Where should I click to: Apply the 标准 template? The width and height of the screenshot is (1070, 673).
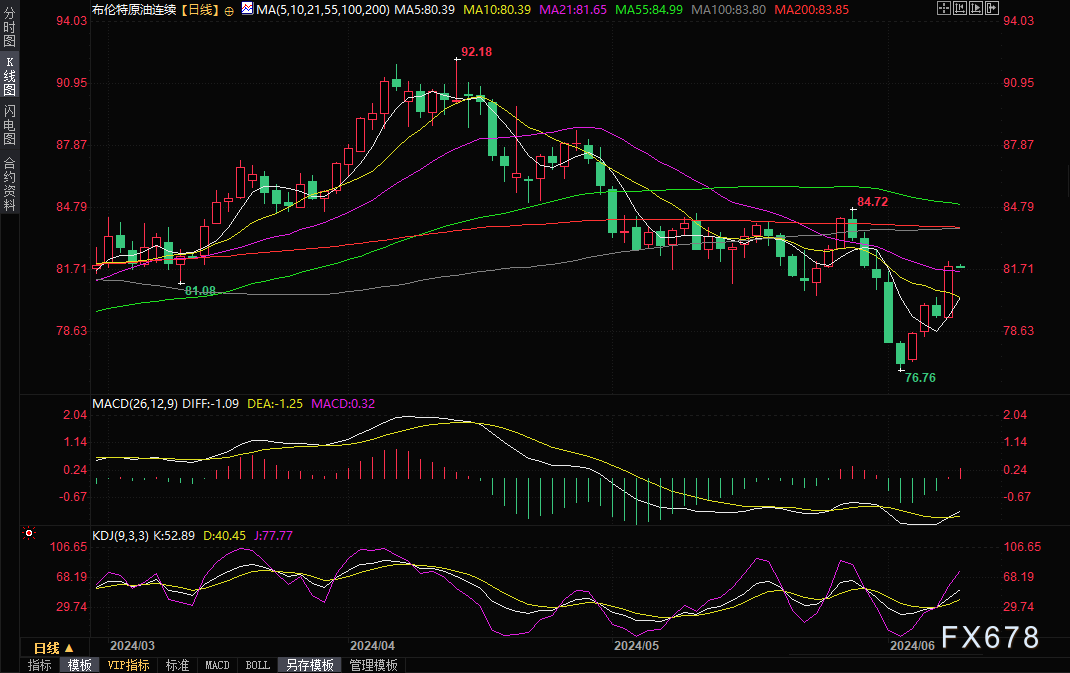click(177, 665)
